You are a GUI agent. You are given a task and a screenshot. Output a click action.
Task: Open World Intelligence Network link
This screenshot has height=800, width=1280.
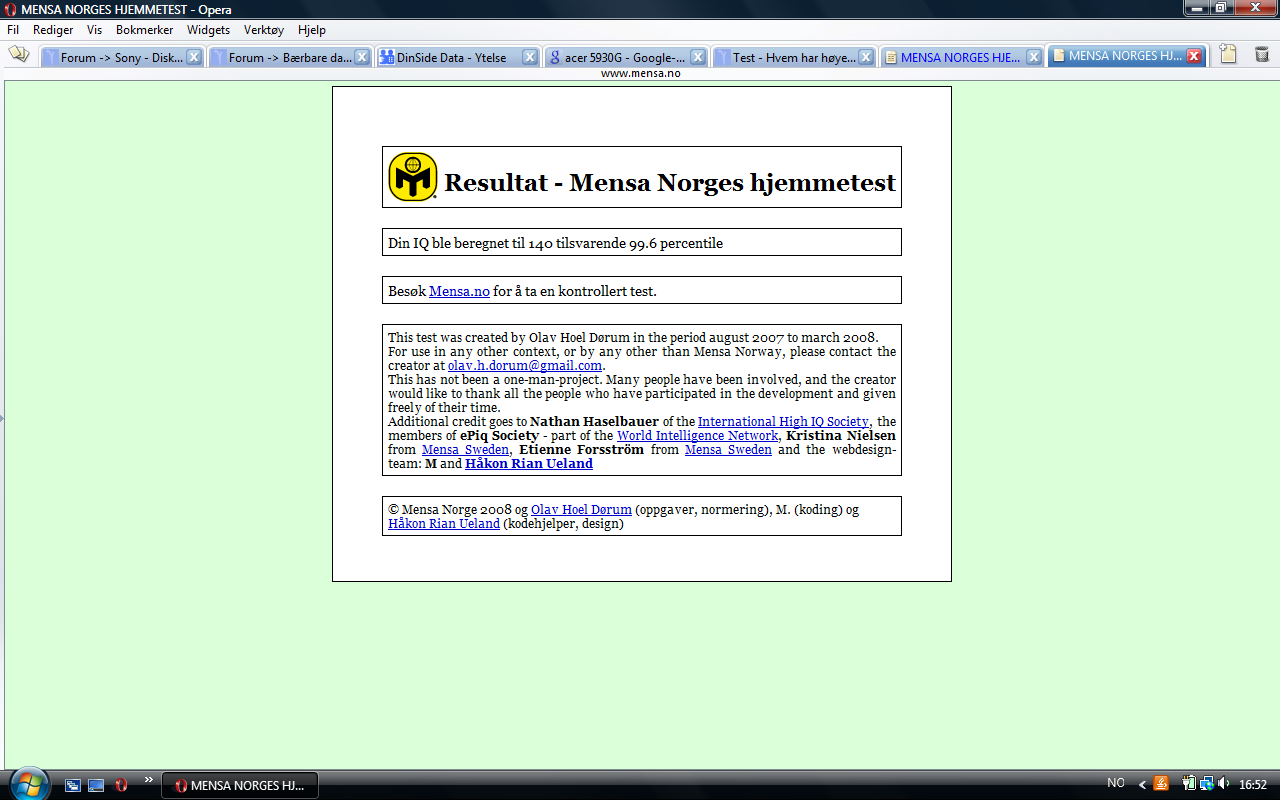click(x=698, y=436)
